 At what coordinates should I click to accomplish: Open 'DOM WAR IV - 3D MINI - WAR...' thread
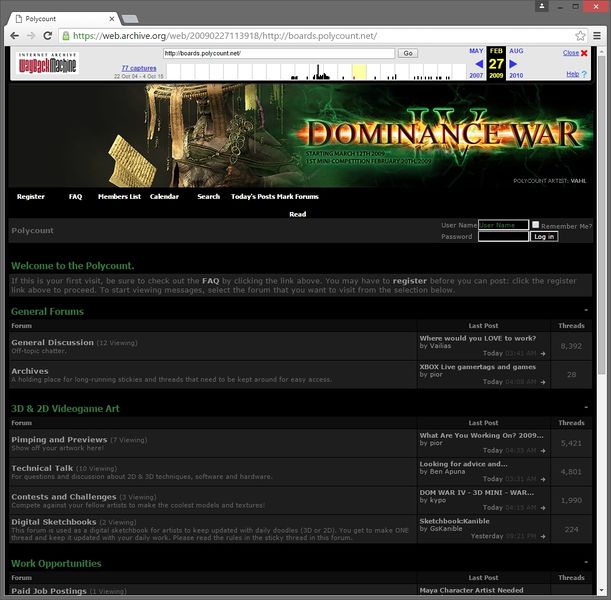click(477, 492)
